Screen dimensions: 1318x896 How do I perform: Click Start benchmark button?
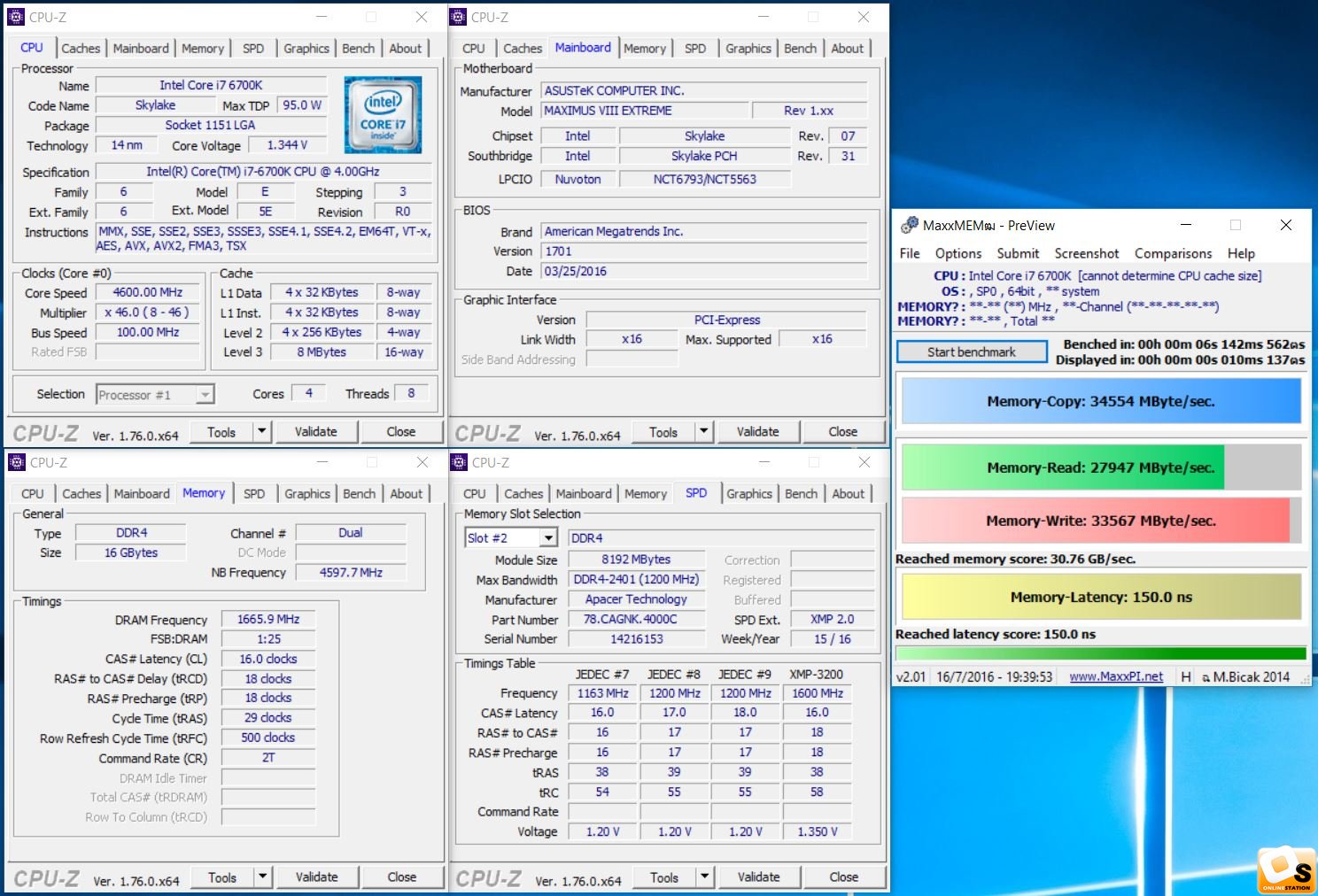coord(972,352)
